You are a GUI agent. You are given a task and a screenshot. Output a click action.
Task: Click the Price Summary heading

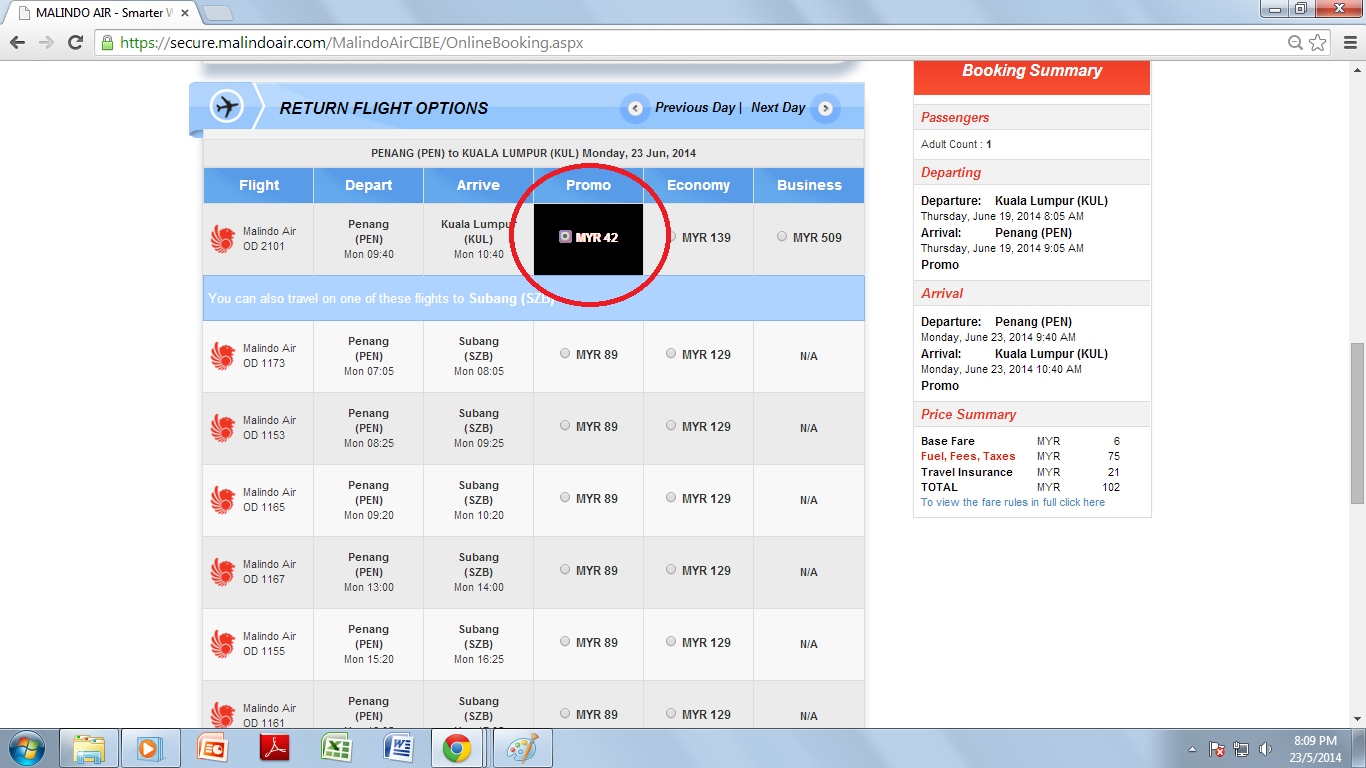[x=968, y=414]
